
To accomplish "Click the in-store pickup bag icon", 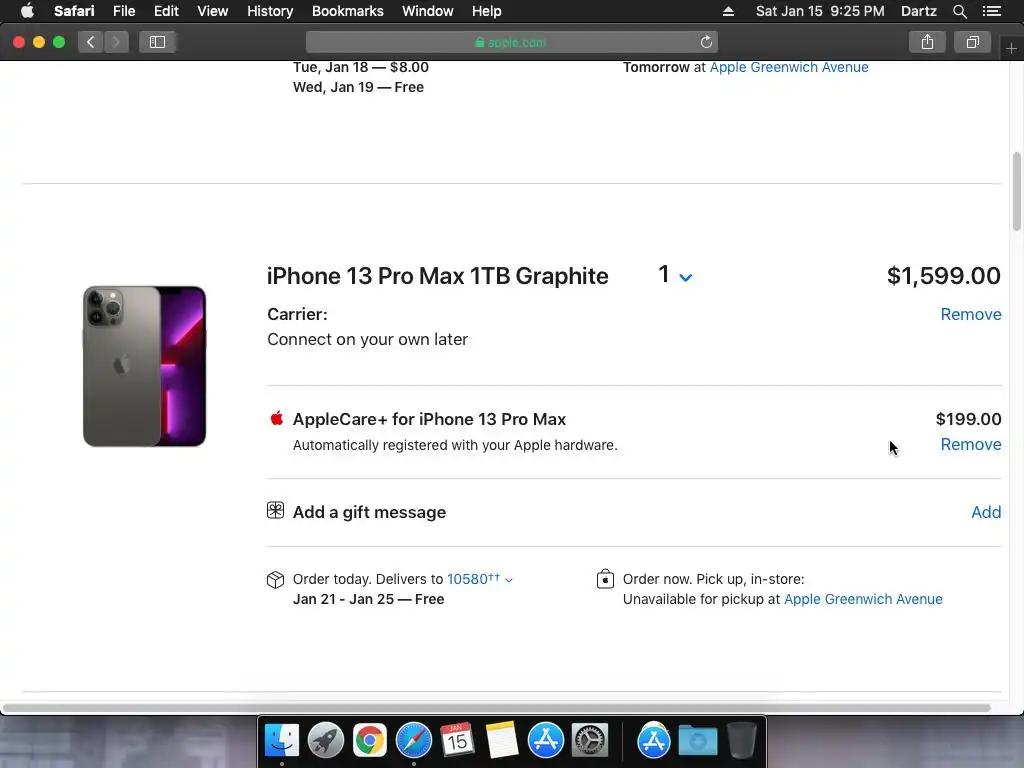I will [605, 579].
